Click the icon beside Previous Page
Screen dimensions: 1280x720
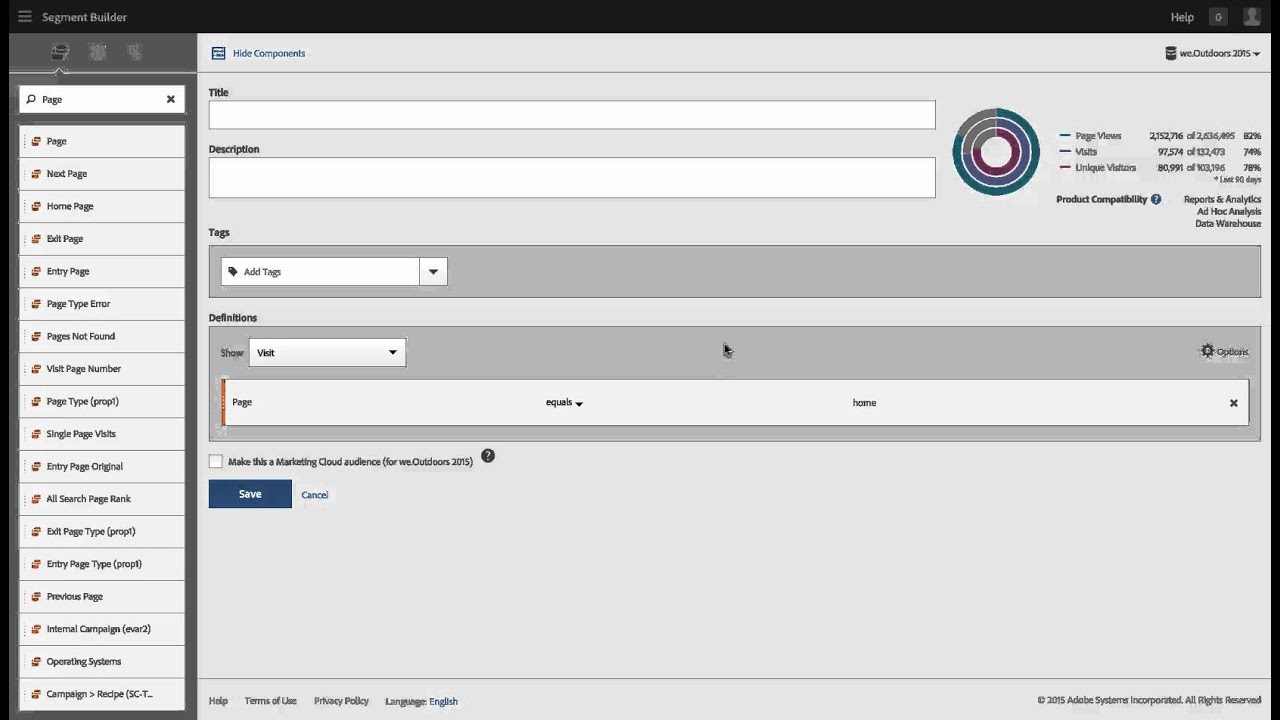pos(36,596)
